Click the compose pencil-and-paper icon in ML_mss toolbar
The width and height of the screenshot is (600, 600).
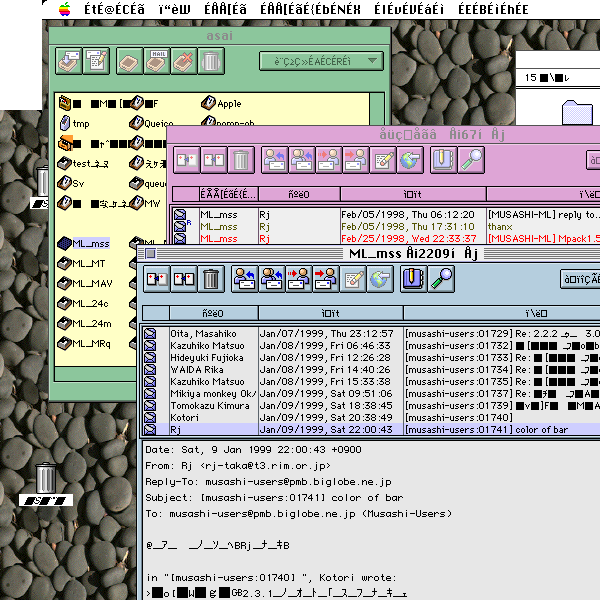pos(354,279)
